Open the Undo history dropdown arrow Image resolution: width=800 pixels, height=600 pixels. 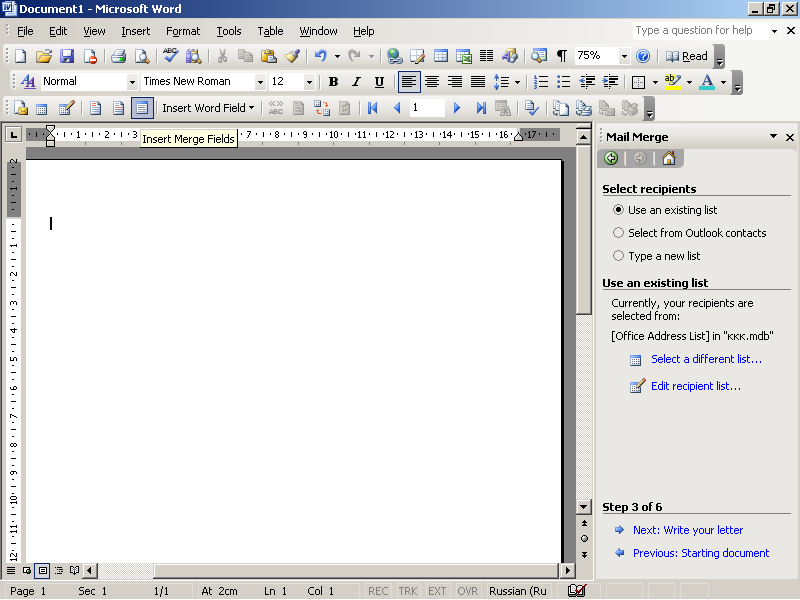point(337,56)
